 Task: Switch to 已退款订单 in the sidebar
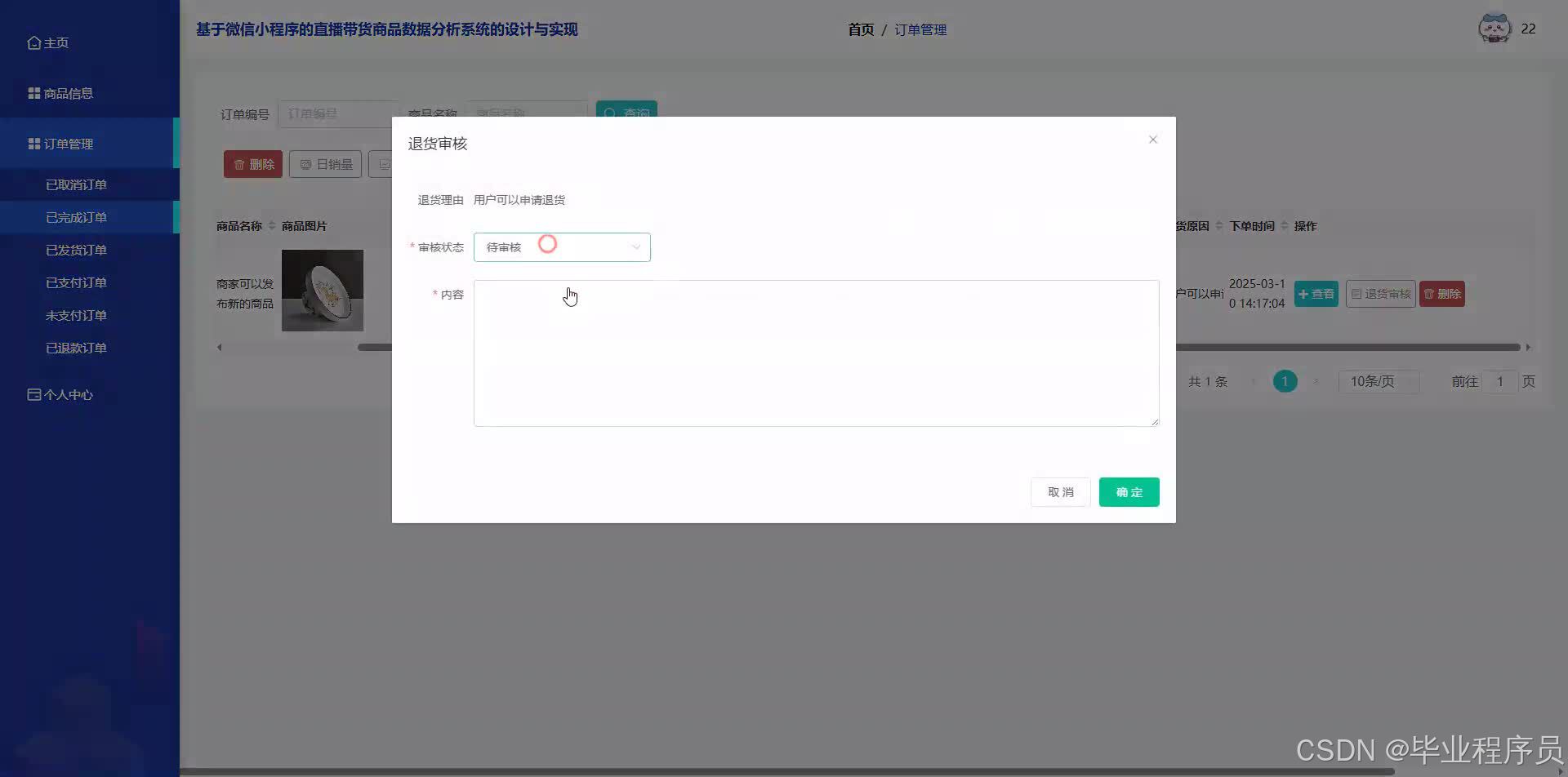tap(76, 347)
